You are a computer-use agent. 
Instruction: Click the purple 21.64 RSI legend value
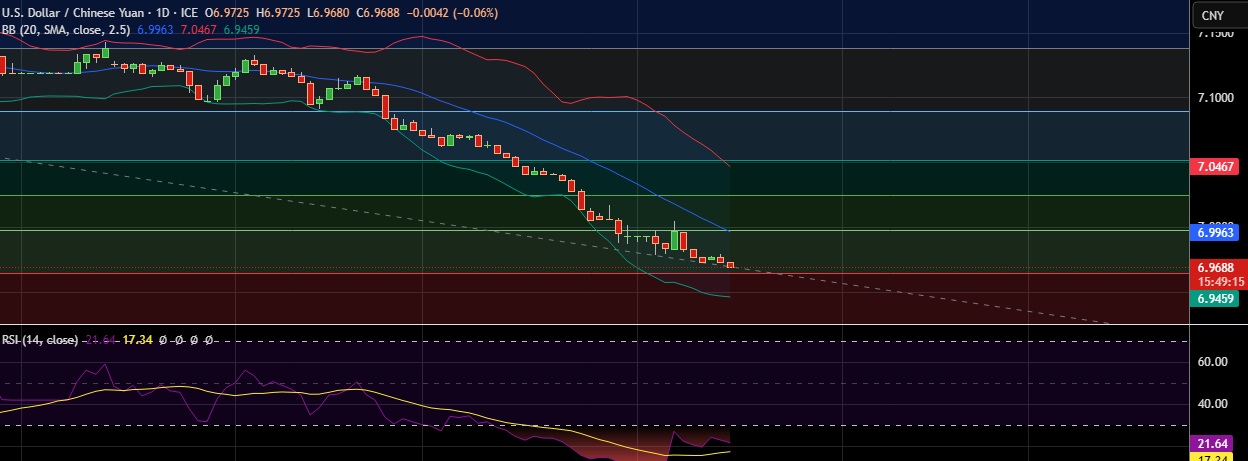point(99,340)
